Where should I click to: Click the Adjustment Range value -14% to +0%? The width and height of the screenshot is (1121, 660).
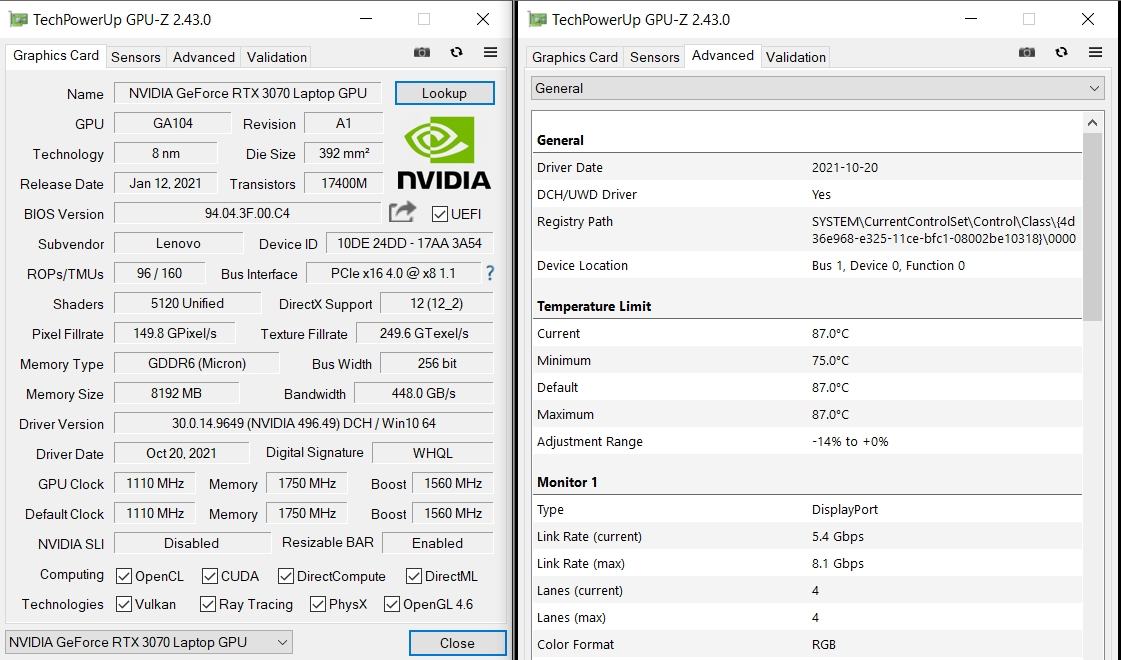pyautogui.click(x=850, y=441)
